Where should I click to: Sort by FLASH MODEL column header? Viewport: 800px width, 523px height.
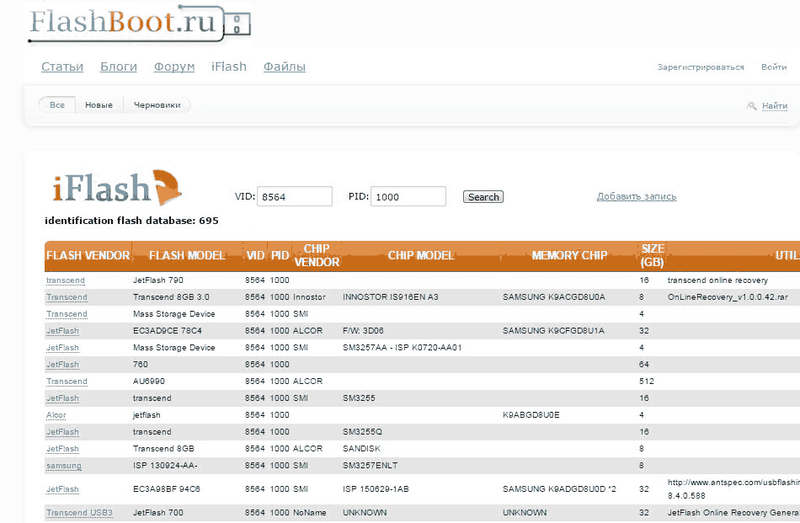pos(187,256)
